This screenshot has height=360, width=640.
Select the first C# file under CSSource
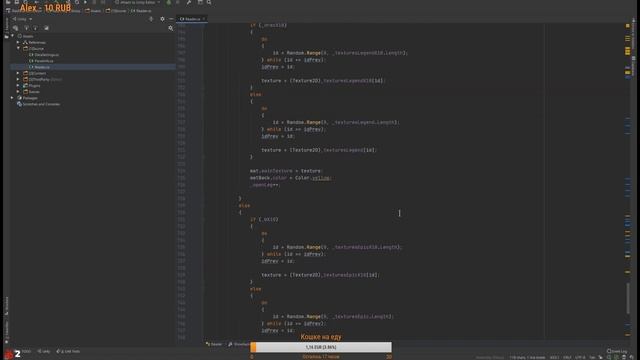point(44,55)
